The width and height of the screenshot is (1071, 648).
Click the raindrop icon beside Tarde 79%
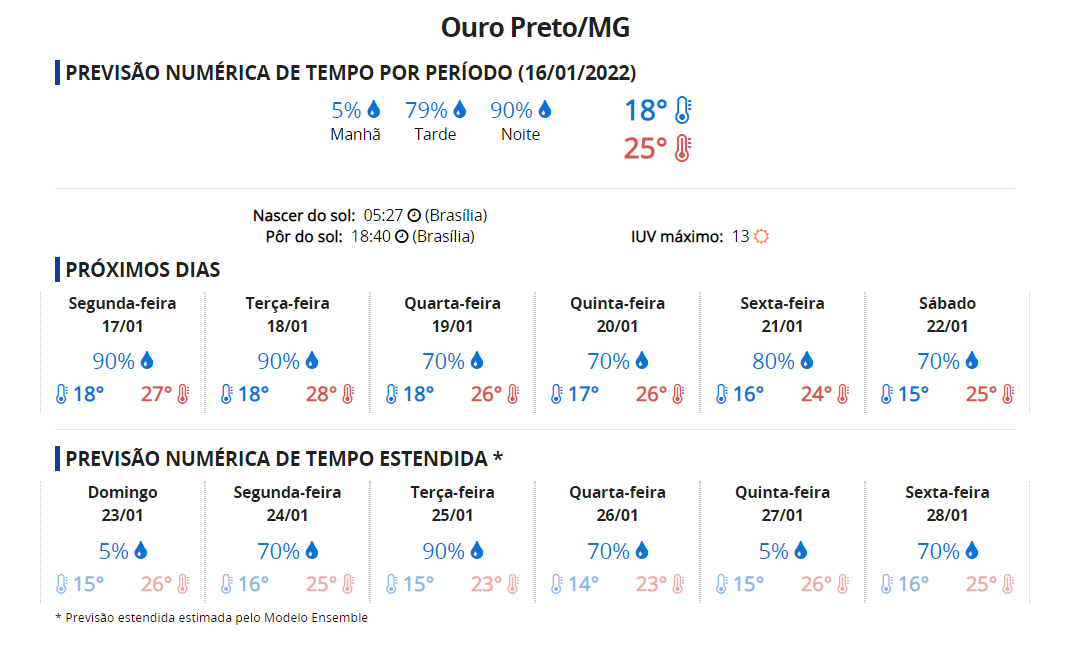tap(460, 109)
